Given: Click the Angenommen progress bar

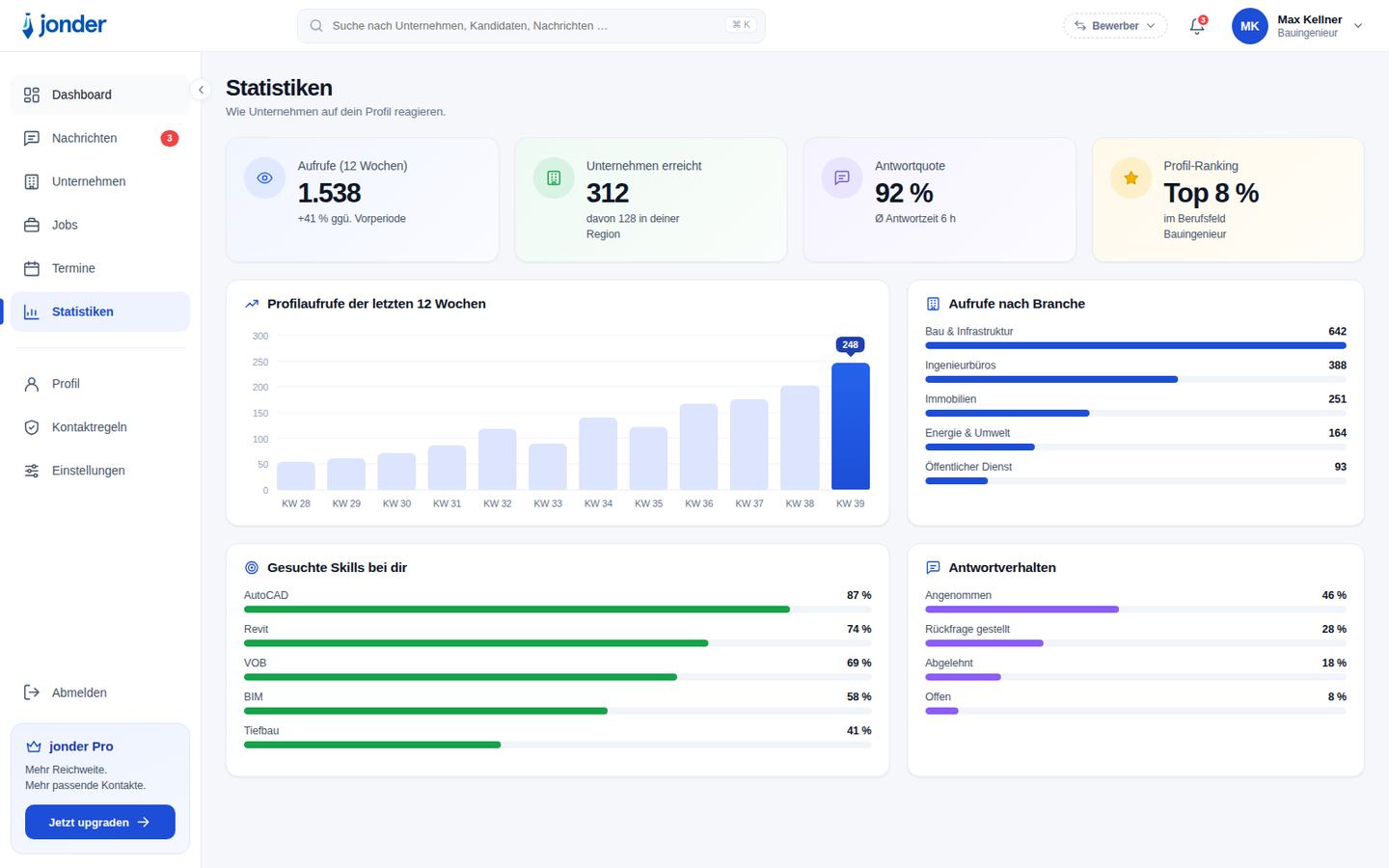Looking at the screenshot, I should point(1135,610).
